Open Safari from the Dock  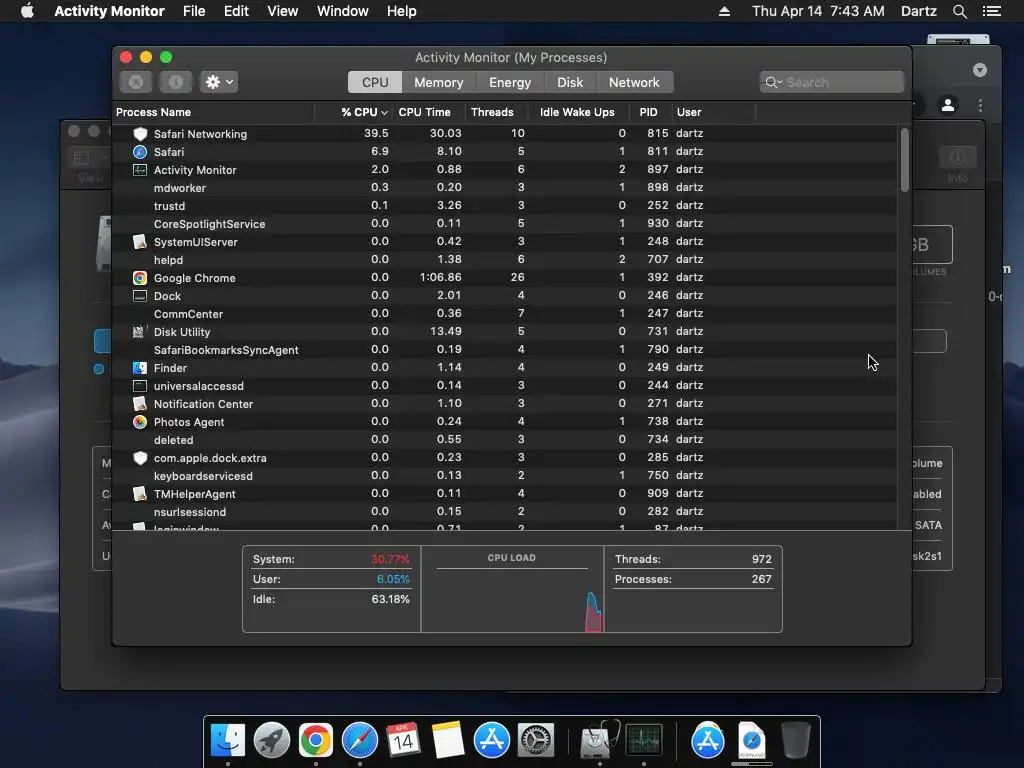[x=360, y=741]
